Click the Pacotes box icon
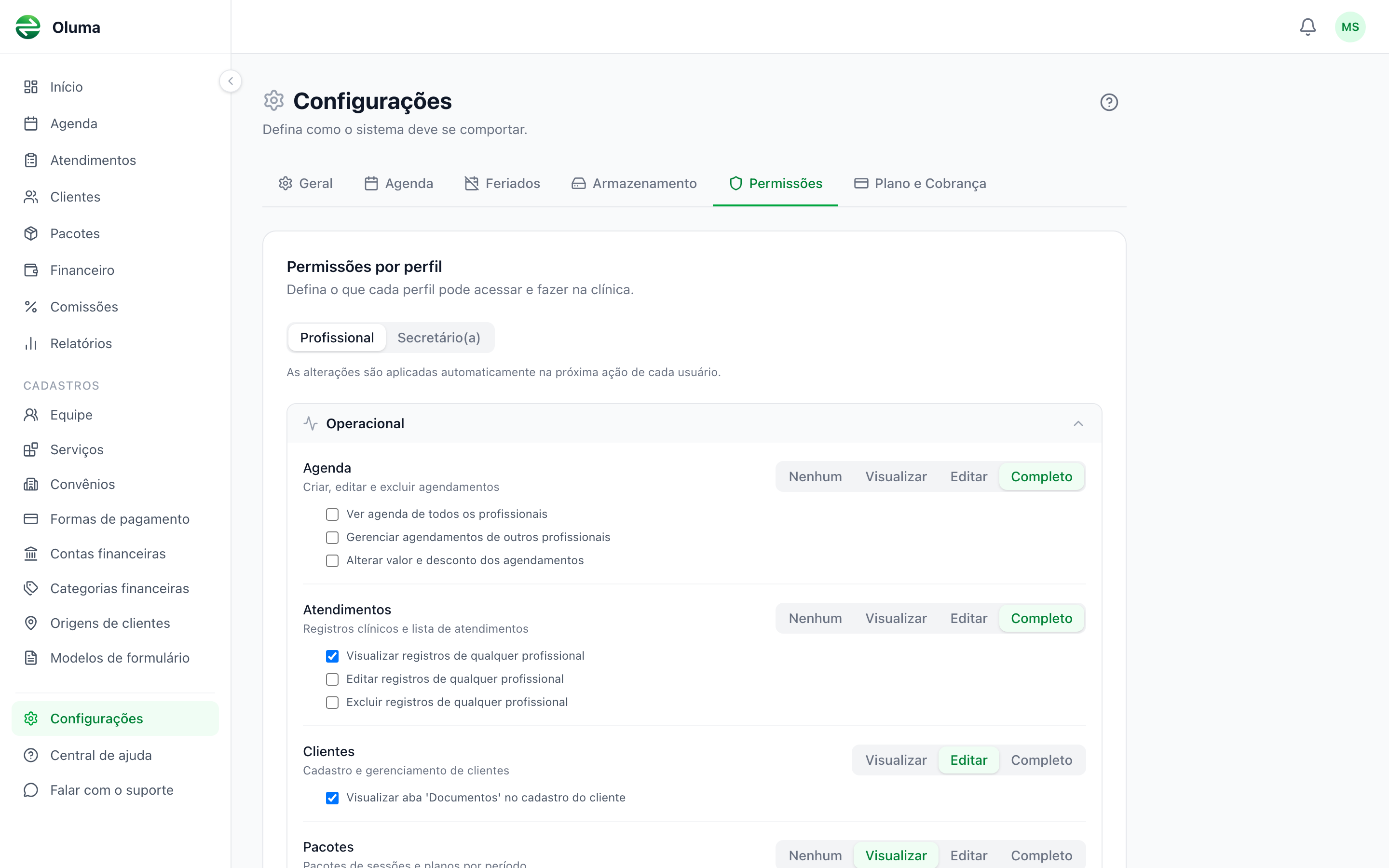Viewport: 1389px width, 868px height. click(x=31, y=234)
